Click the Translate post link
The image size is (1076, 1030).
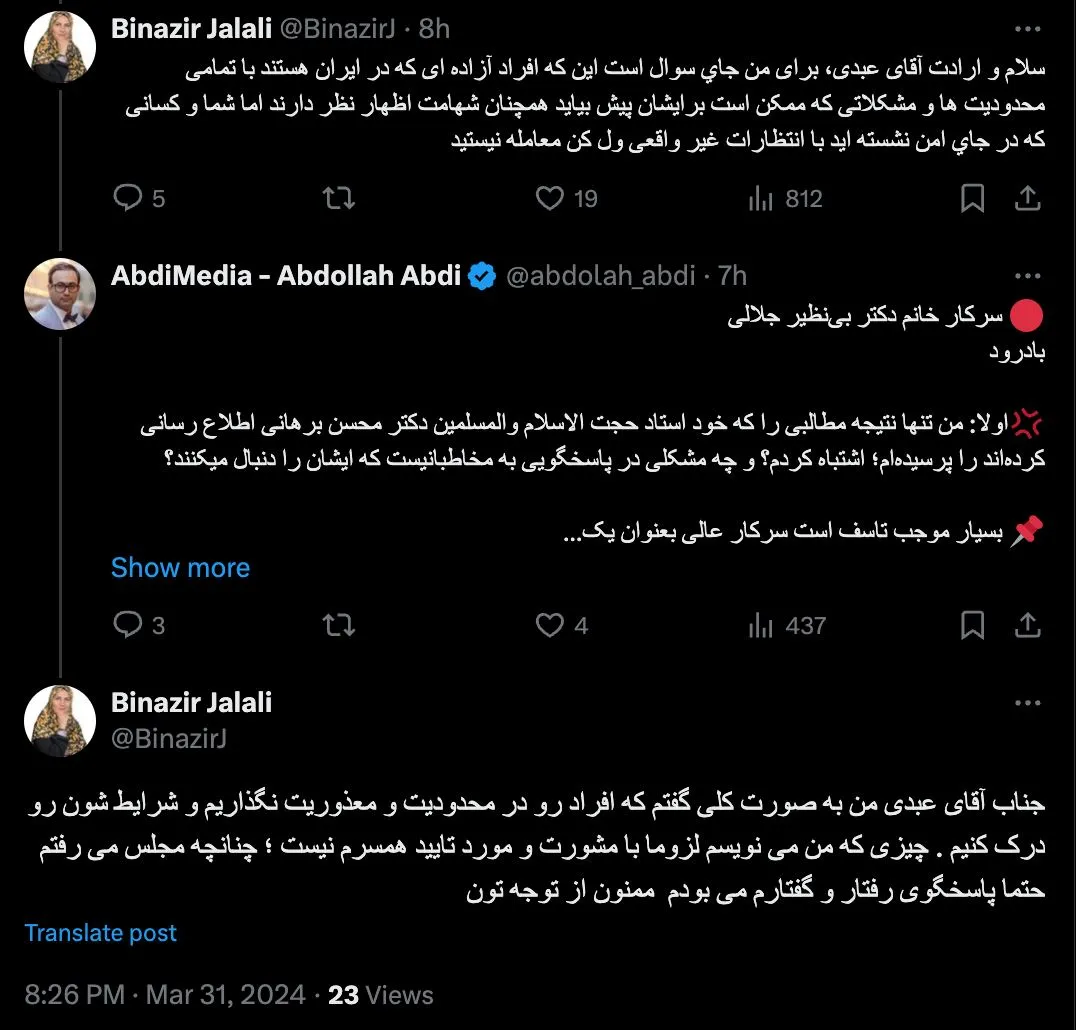(100, 933)
